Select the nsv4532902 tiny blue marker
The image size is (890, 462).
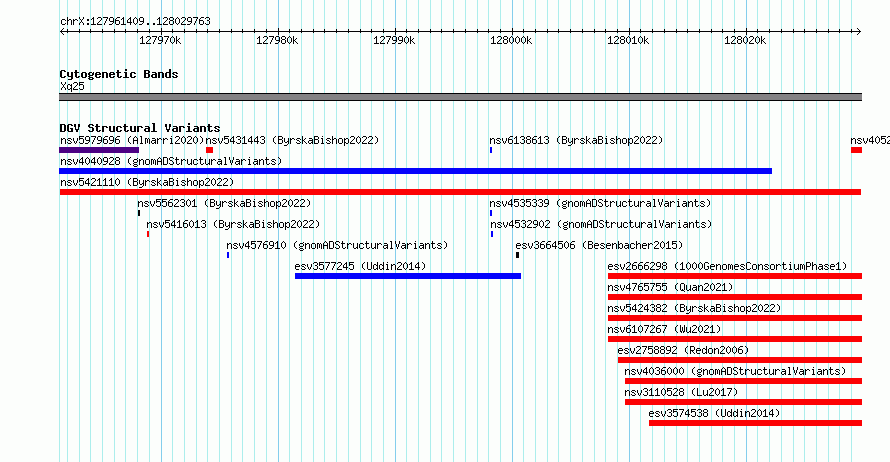coord(492,234)
